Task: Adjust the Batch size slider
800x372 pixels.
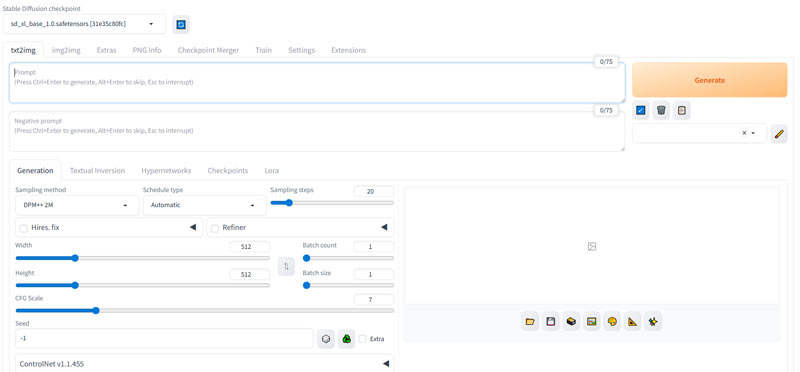Action: (348, 285)
